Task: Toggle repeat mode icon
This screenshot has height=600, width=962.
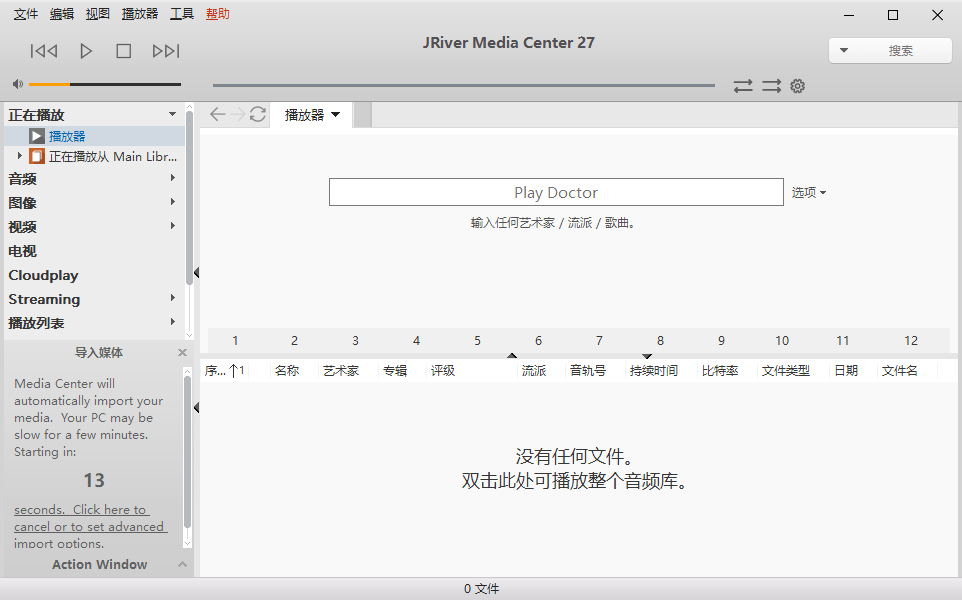Action: [743, 86]
